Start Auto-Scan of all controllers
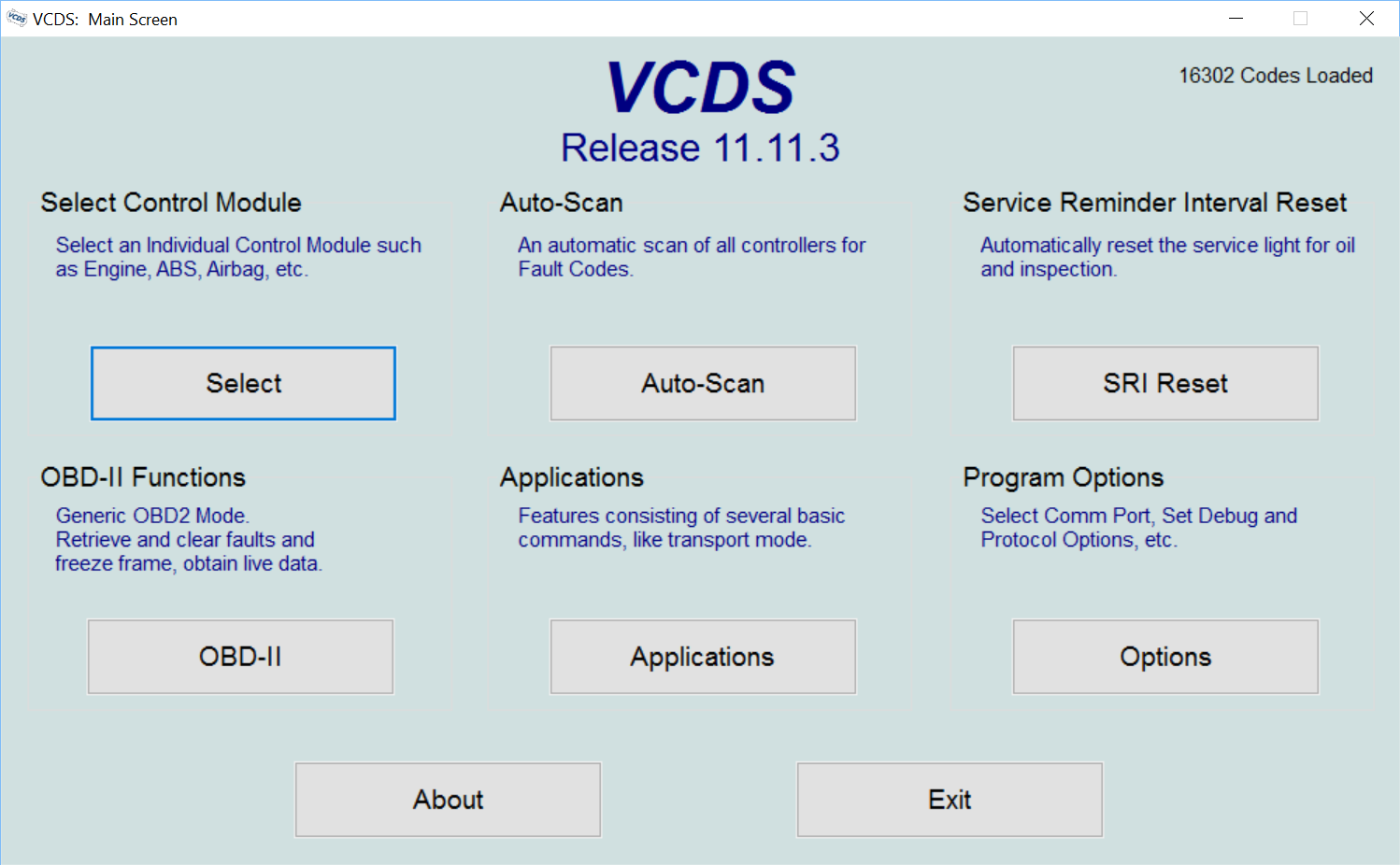1400x865 pixels. click(703, 383)
